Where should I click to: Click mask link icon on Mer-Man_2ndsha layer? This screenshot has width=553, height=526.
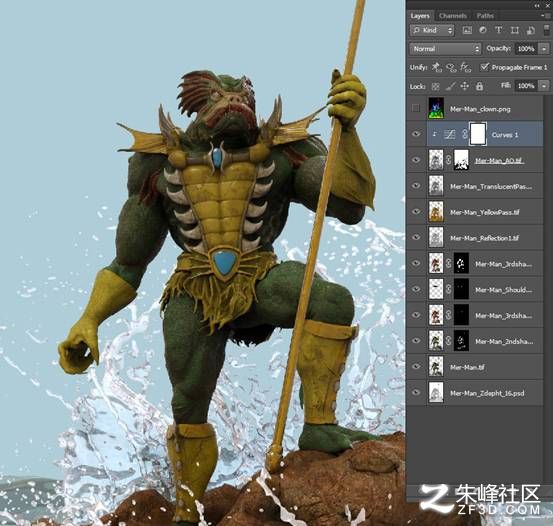point(449,341)
